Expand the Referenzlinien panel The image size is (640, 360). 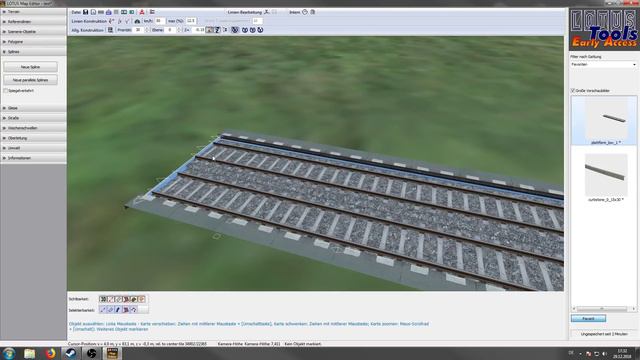(33, 22)
